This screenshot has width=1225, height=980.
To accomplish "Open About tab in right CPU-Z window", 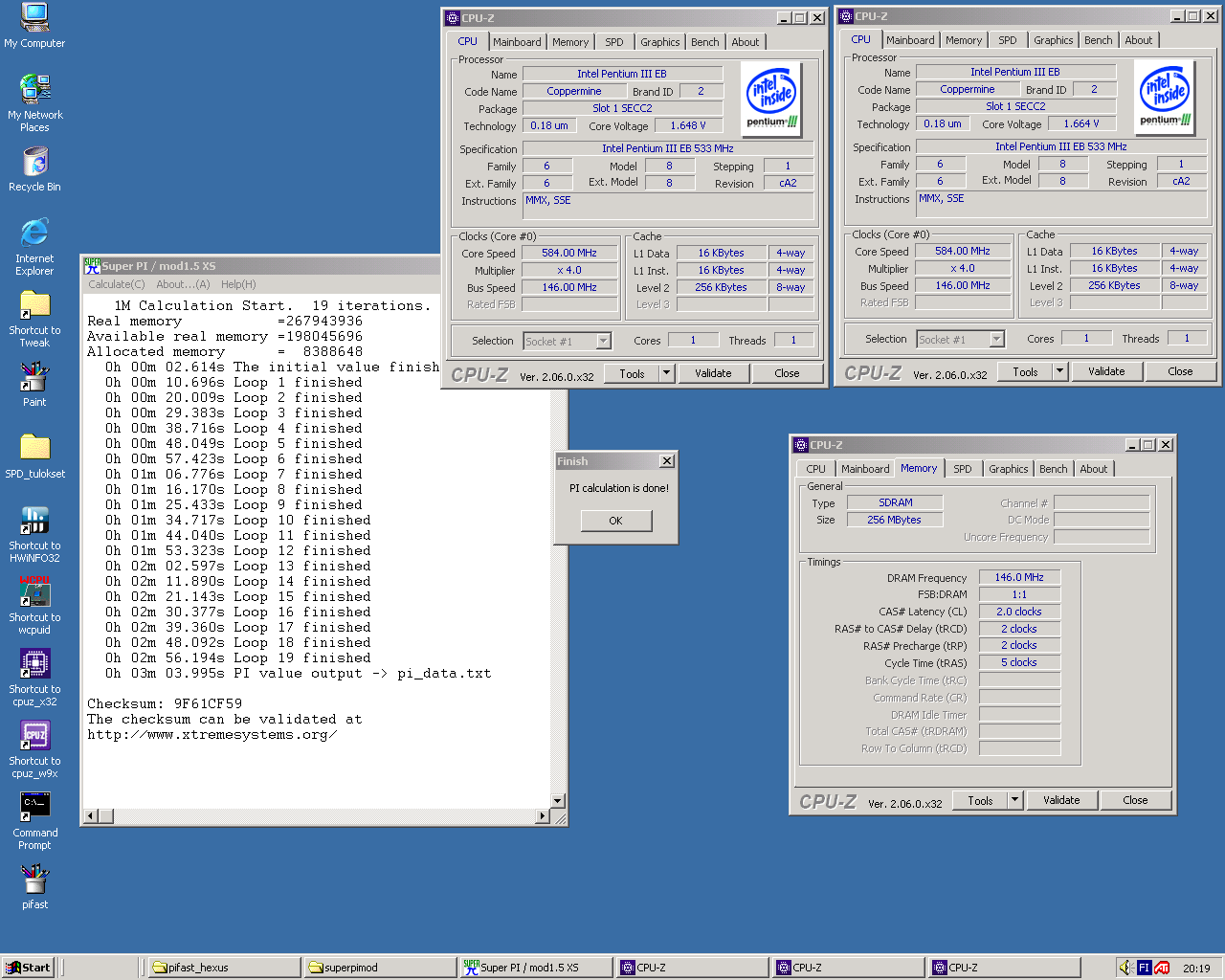I will 1139,40.
